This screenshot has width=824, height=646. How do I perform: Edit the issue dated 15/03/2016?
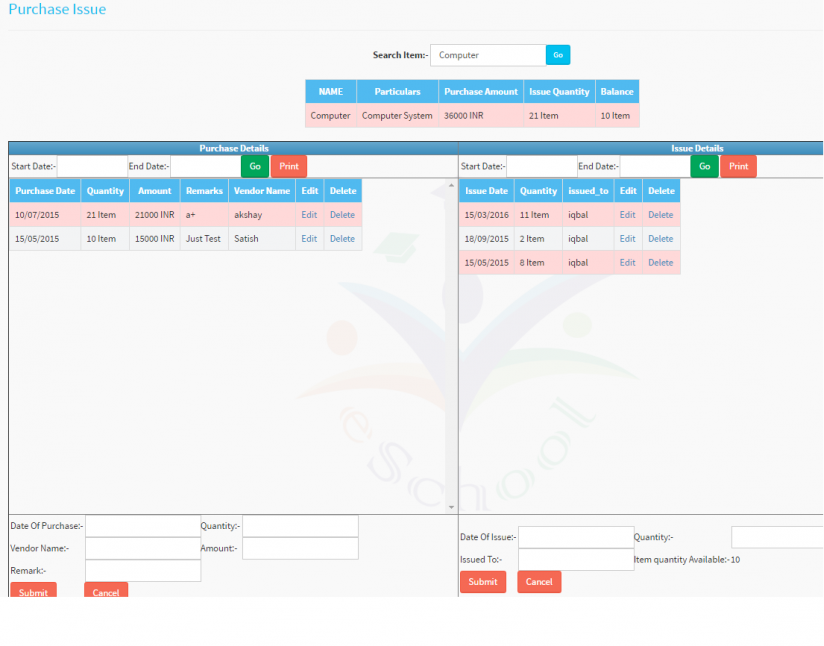(x=627, y=214)
